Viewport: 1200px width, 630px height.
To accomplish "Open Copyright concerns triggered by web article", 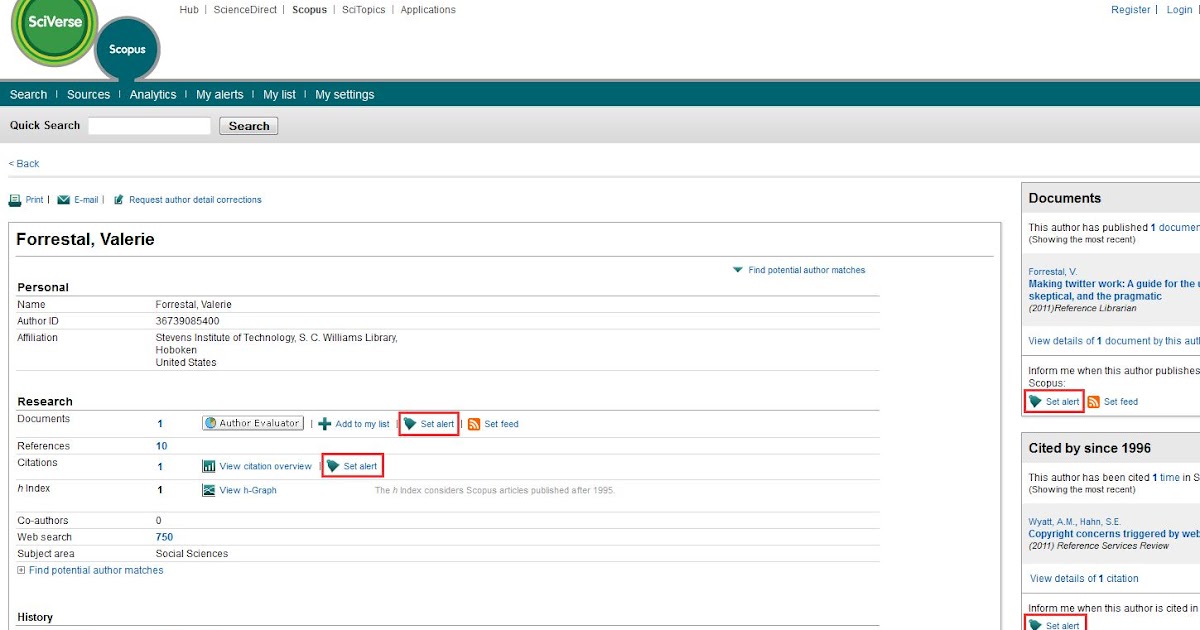I will pos(1114,534).
